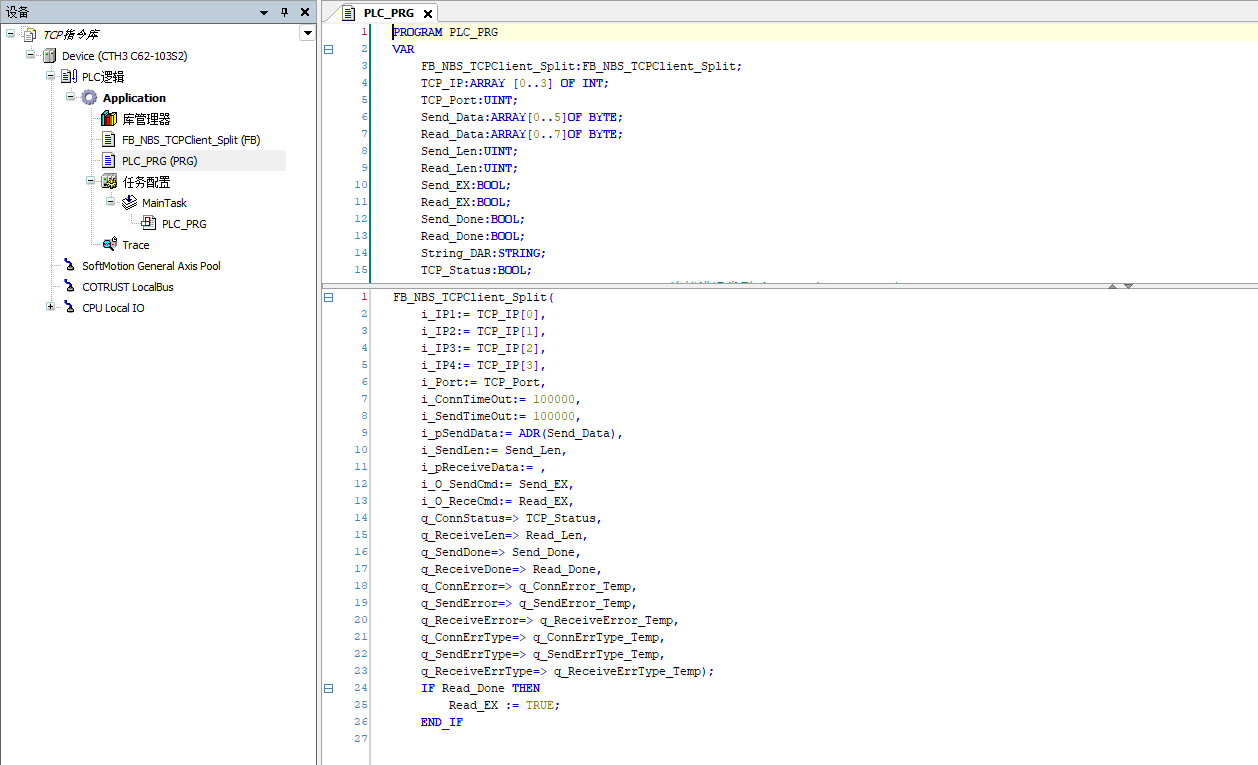
Task: Click the 'Read_Data:ARRAY[0..7]OF BYTE;' line
Action: click(522, 134)
